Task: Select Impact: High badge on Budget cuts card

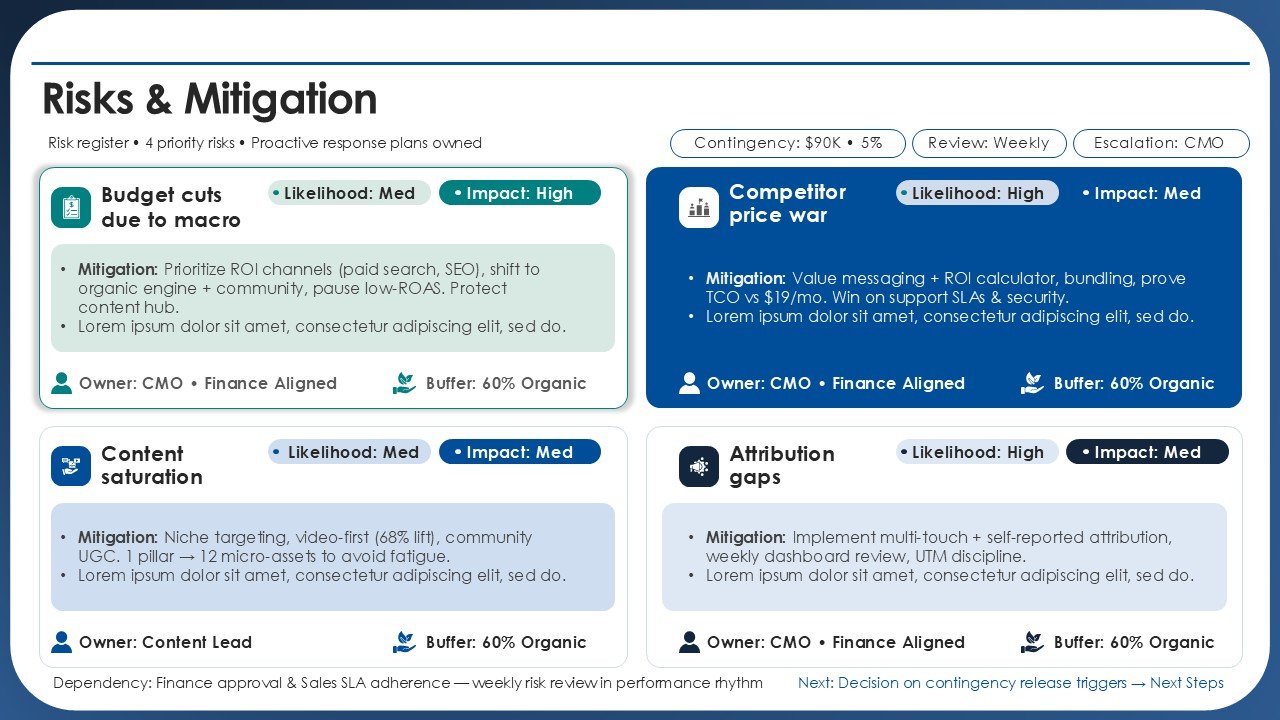Action: 520,193
